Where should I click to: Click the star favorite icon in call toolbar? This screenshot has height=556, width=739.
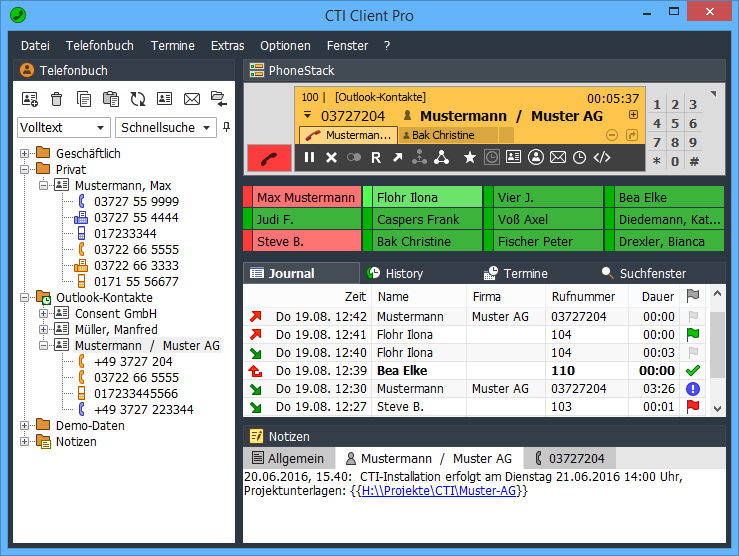469,157
